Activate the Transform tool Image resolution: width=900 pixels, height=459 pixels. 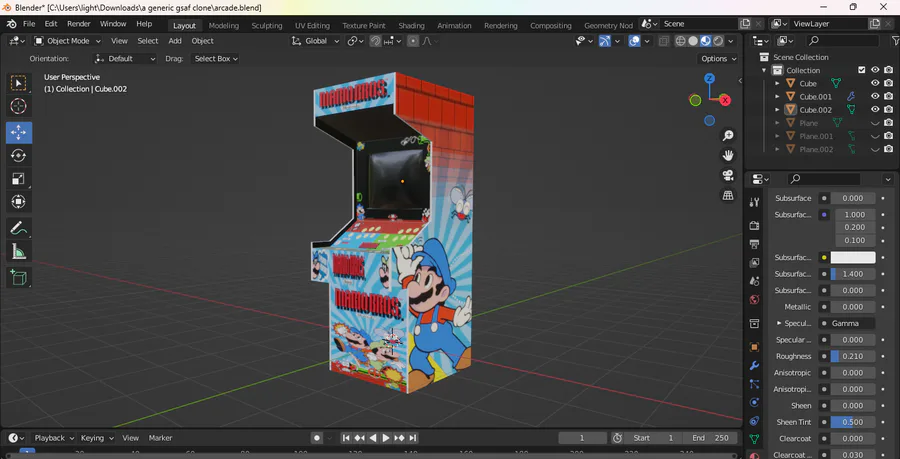click(x=18, y=202)
